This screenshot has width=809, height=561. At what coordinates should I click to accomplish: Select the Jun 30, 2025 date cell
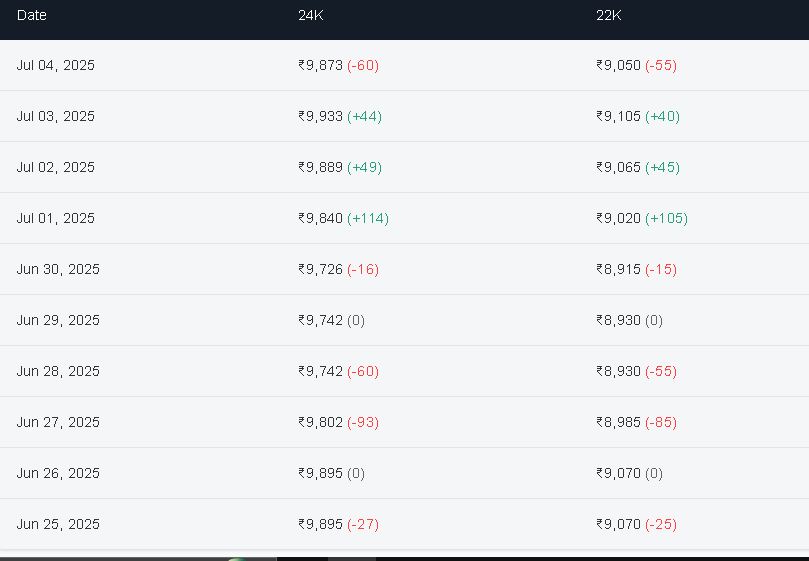tap(58, 269)
